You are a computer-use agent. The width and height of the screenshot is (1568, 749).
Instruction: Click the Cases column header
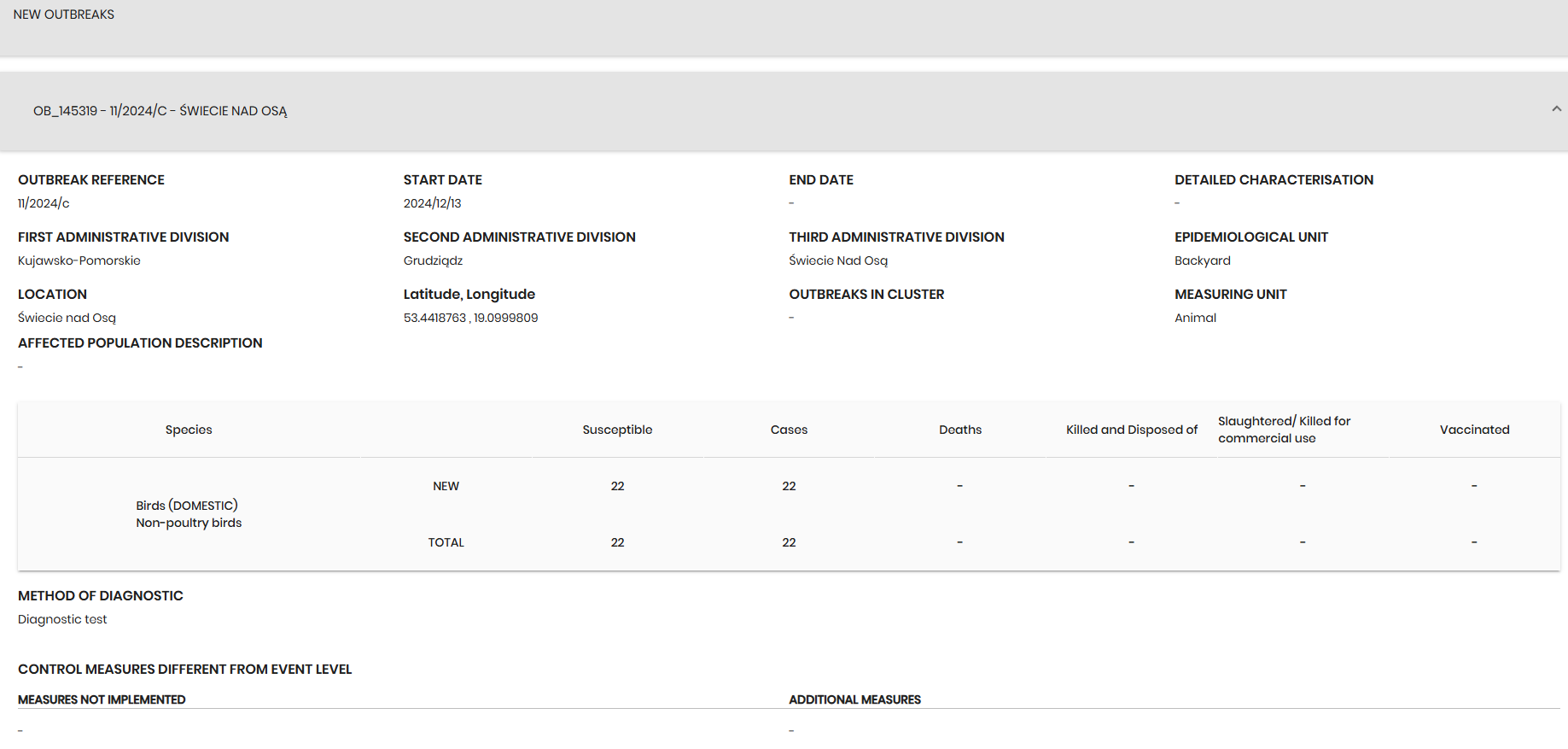click(789, 430)
